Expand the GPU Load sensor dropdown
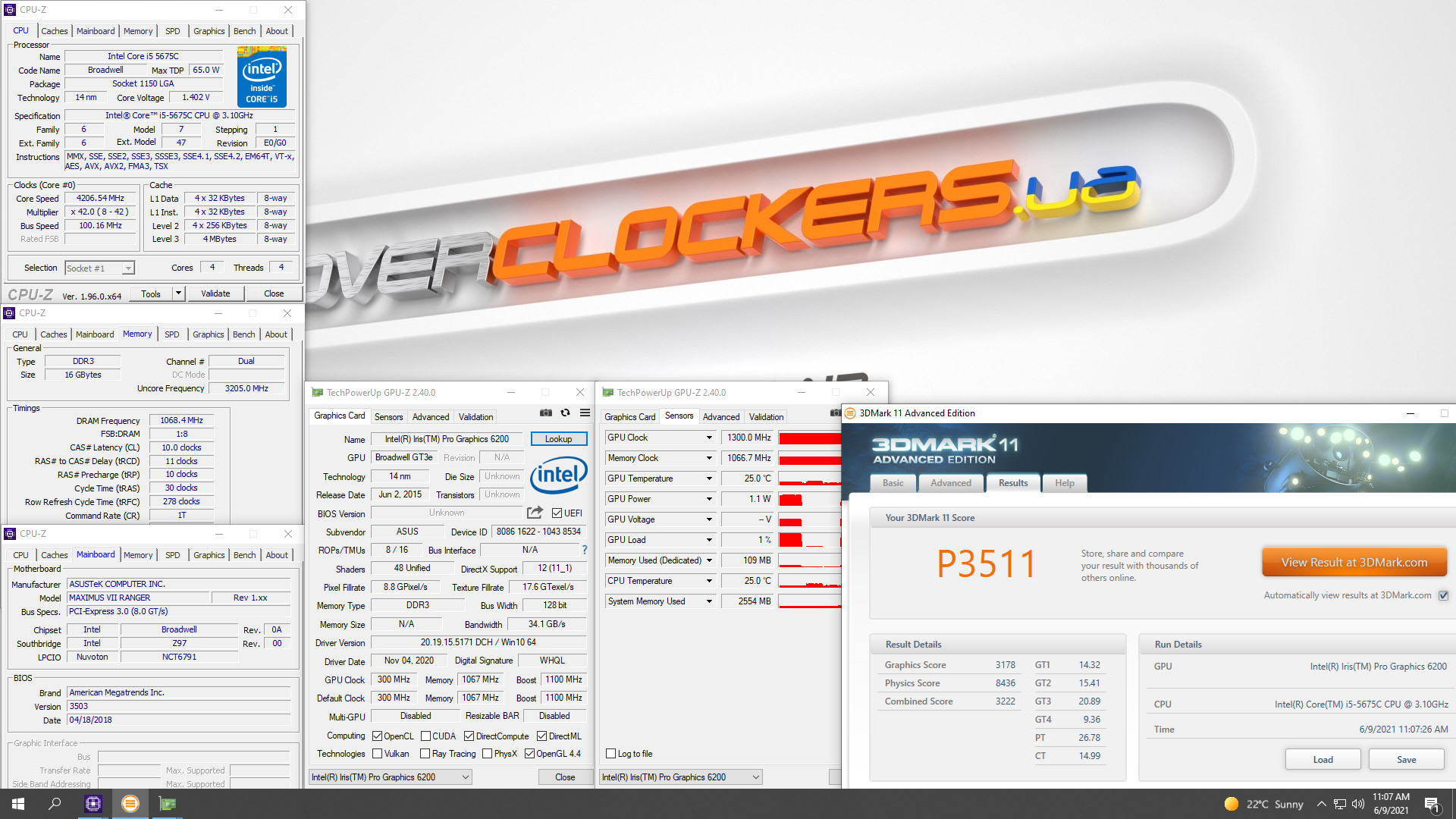Image resolution: width=1456 pixels, height=819 pixels. 709,540
